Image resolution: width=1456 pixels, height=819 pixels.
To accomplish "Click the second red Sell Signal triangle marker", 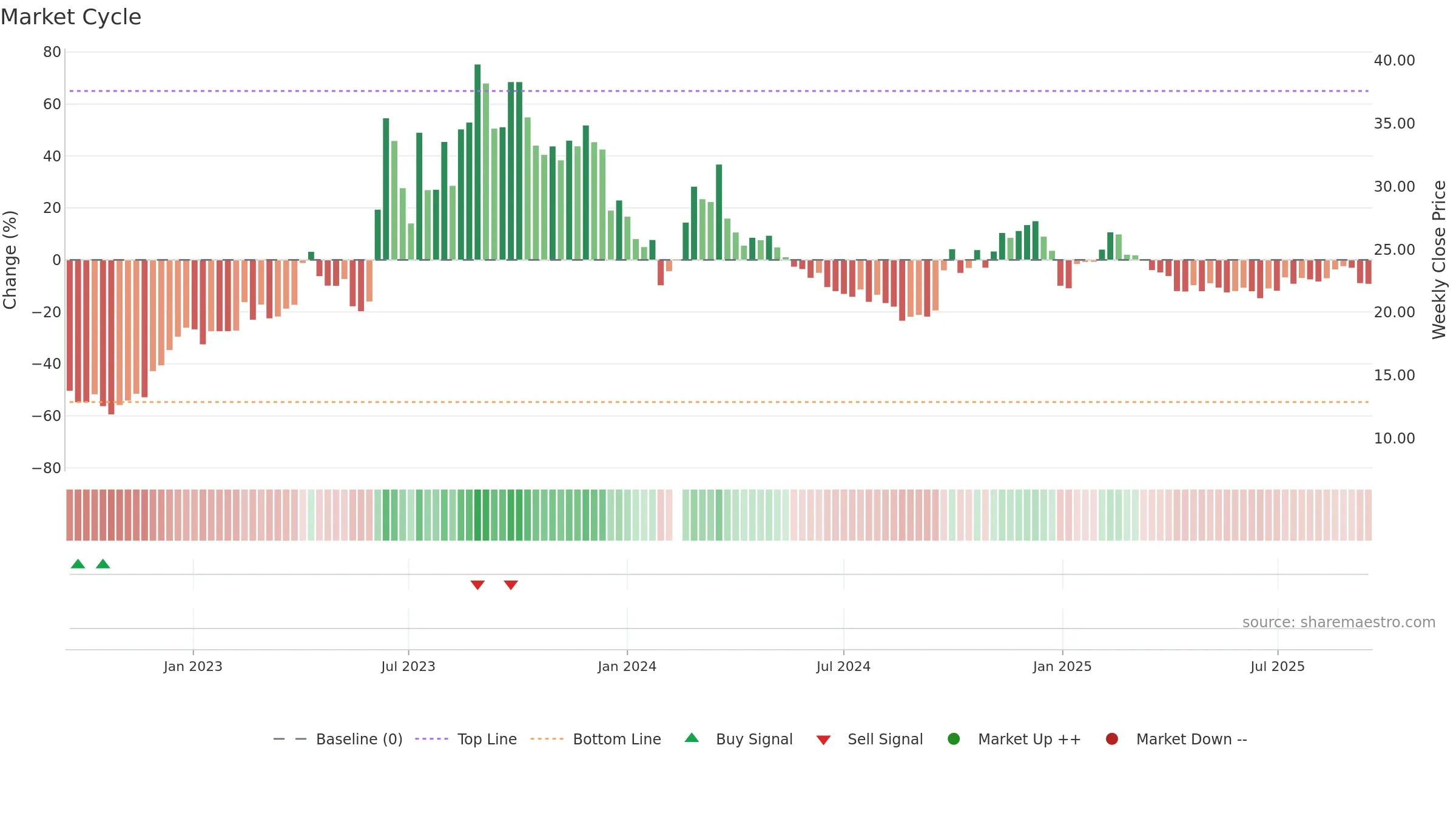I will click(x=511, y=585).
